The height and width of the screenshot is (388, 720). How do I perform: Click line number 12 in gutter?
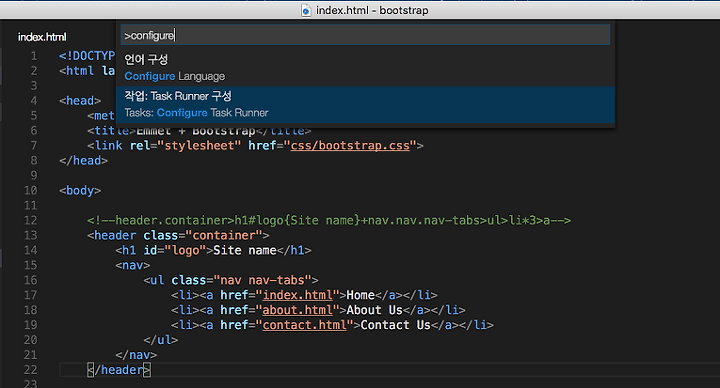[x=30, y=220]
